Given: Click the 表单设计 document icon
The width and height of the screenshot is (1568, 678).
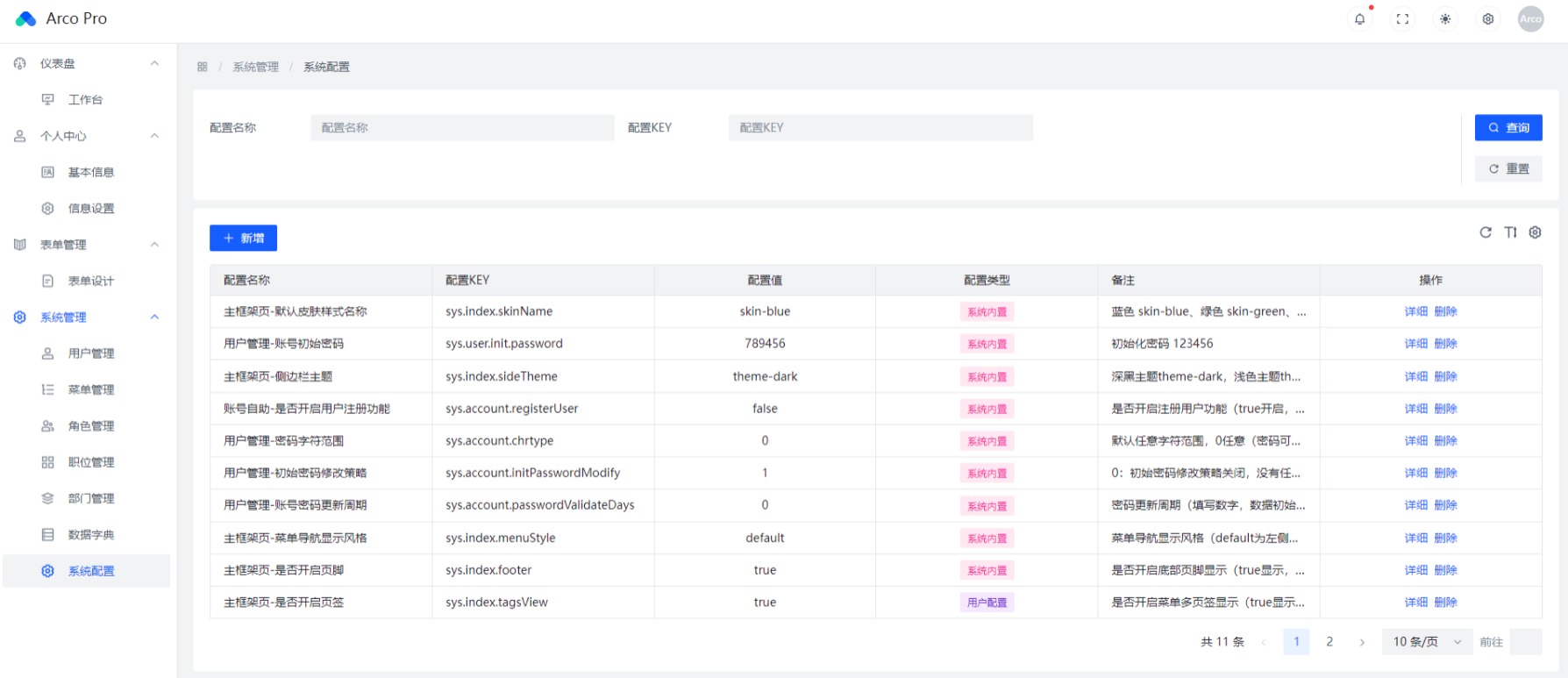Looking at the screenshot, I should coord(48,281).
